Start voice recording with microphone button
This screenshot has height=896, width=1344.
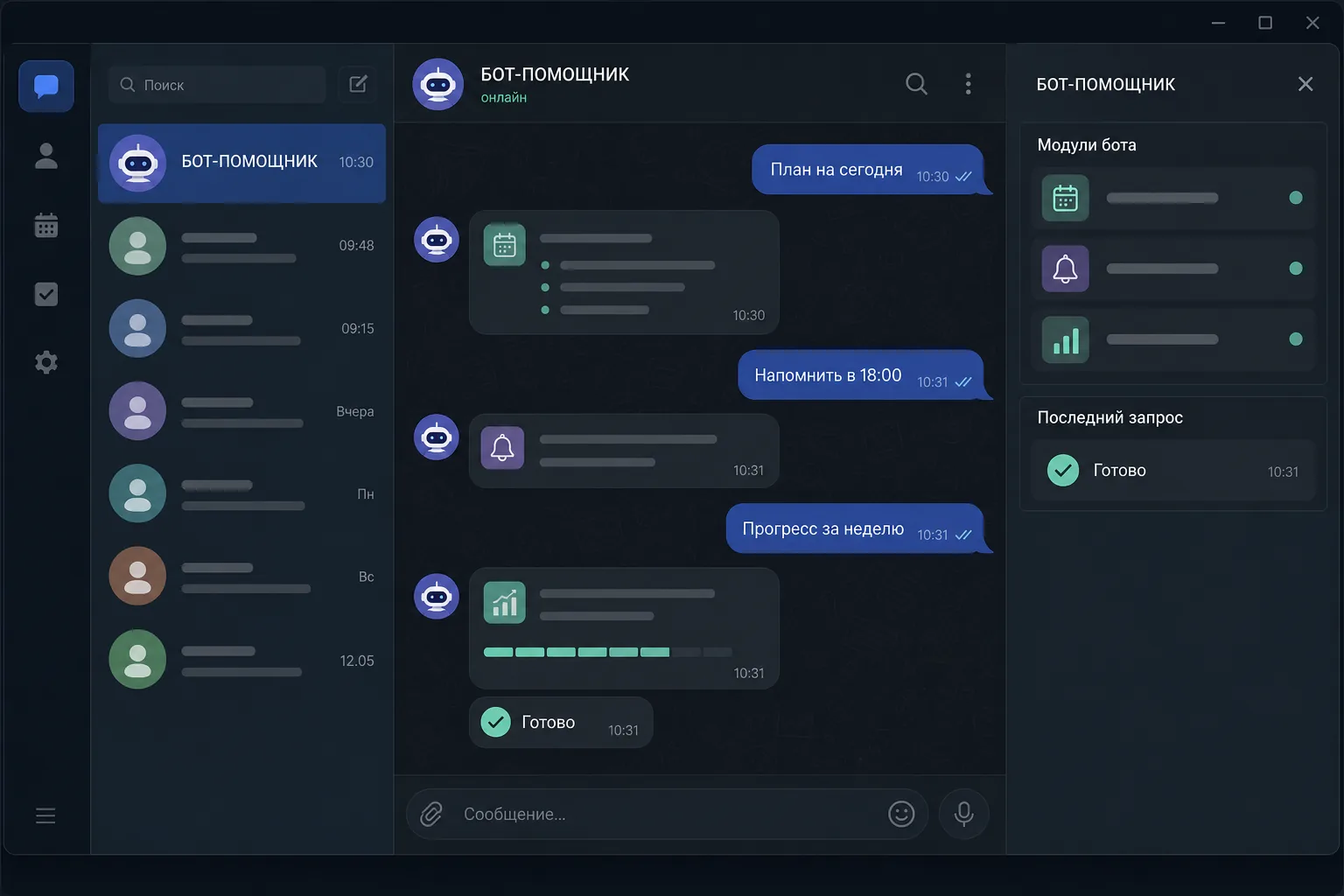tap(964, 814)
